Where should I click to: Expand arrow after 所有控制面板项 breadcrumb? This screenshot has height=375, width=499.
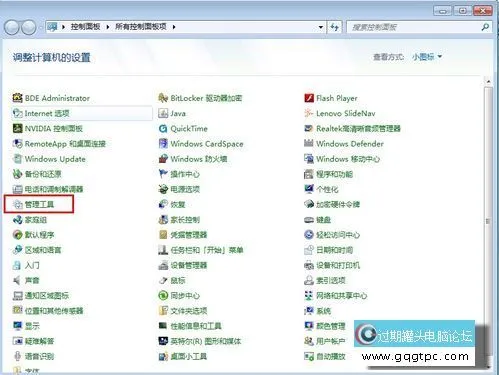coord(174,27)
